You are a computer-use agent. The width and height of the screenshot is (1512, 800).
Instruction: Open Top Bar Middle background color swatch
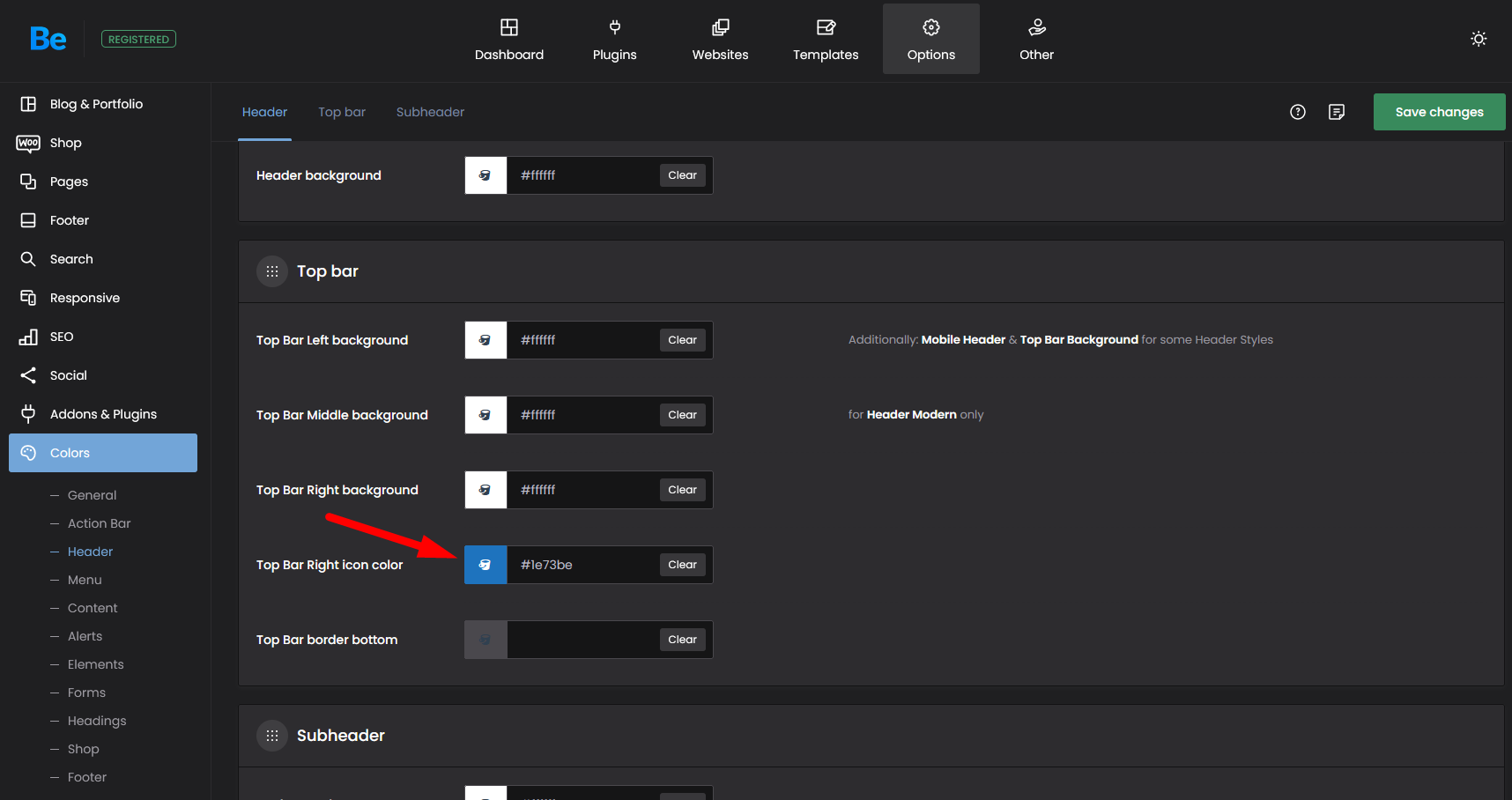(485, 415)
